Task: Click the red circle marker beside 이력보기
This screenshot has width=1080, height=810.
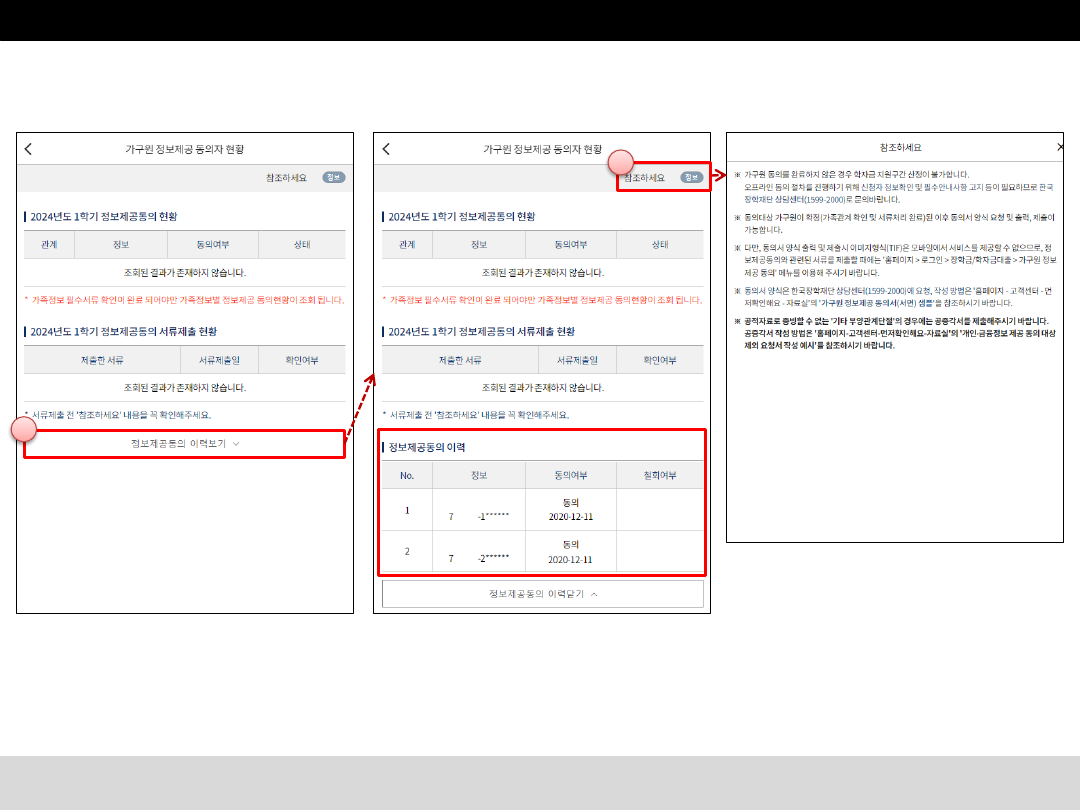Action: [x=24, y=429]
